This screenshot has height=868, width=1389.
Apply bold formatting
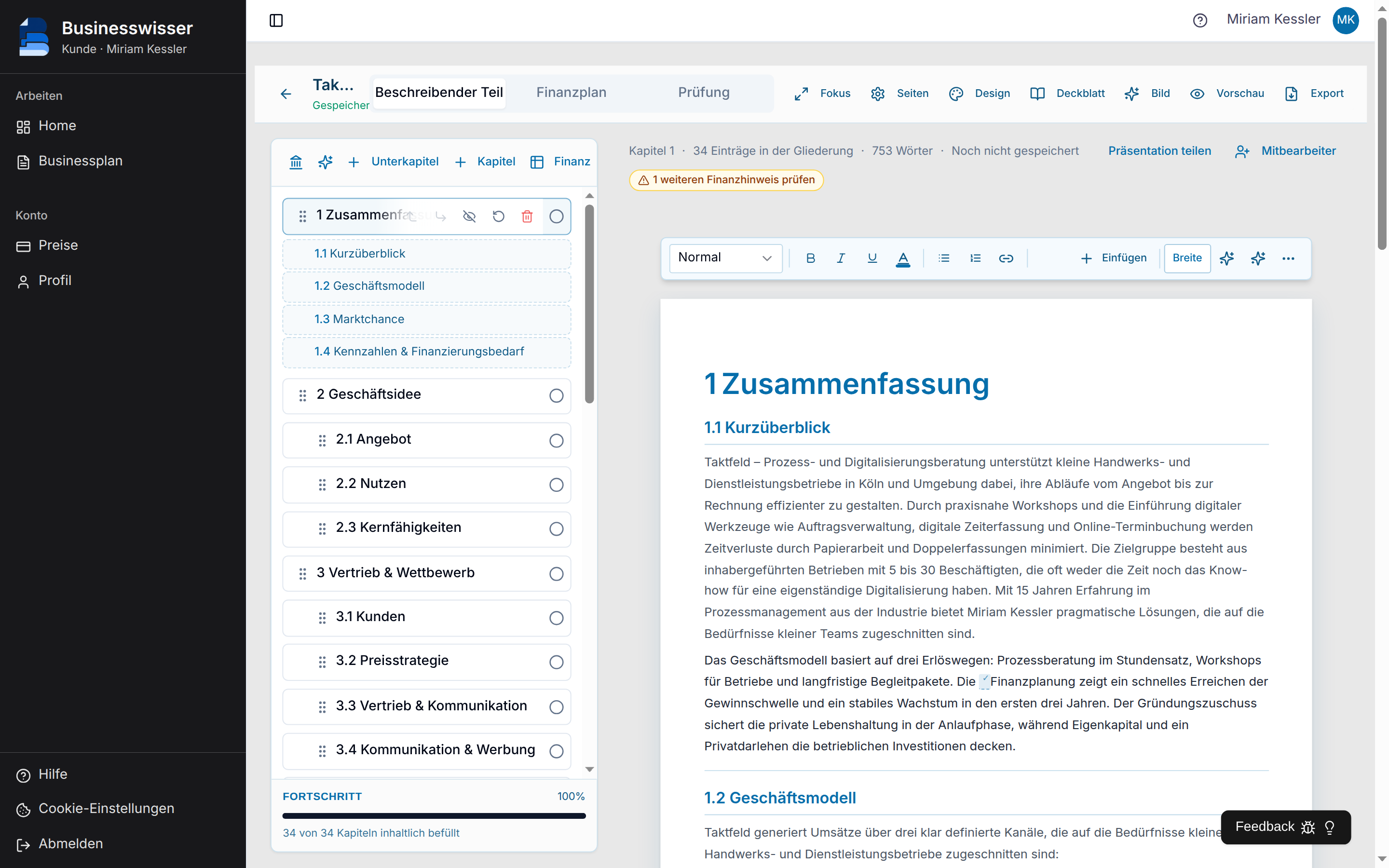point(810,258)
